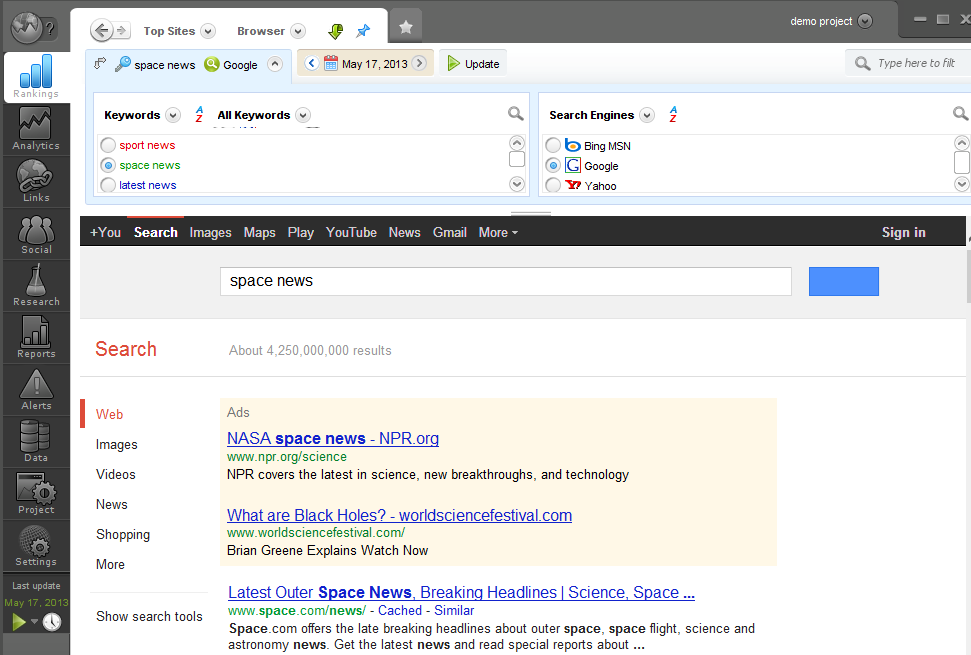This screenshot has width=971, height=655.
Task: Click the keywords list scrollbar thumb
Action: (x=517, y=159)
